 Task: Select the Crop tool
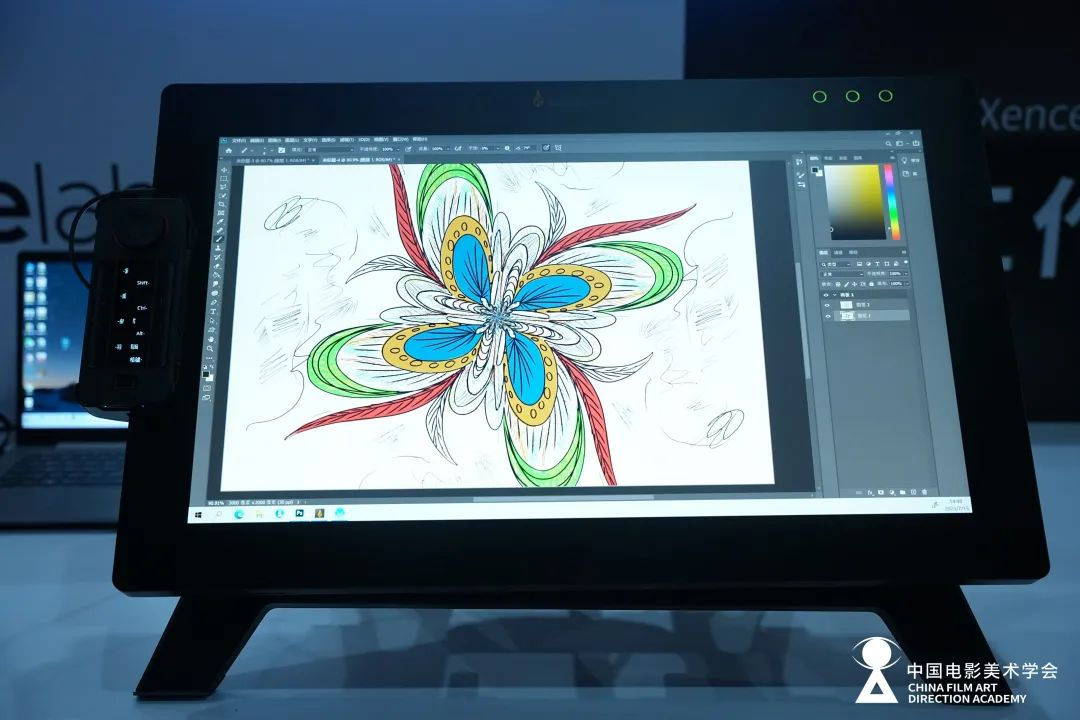pos(222,204)
